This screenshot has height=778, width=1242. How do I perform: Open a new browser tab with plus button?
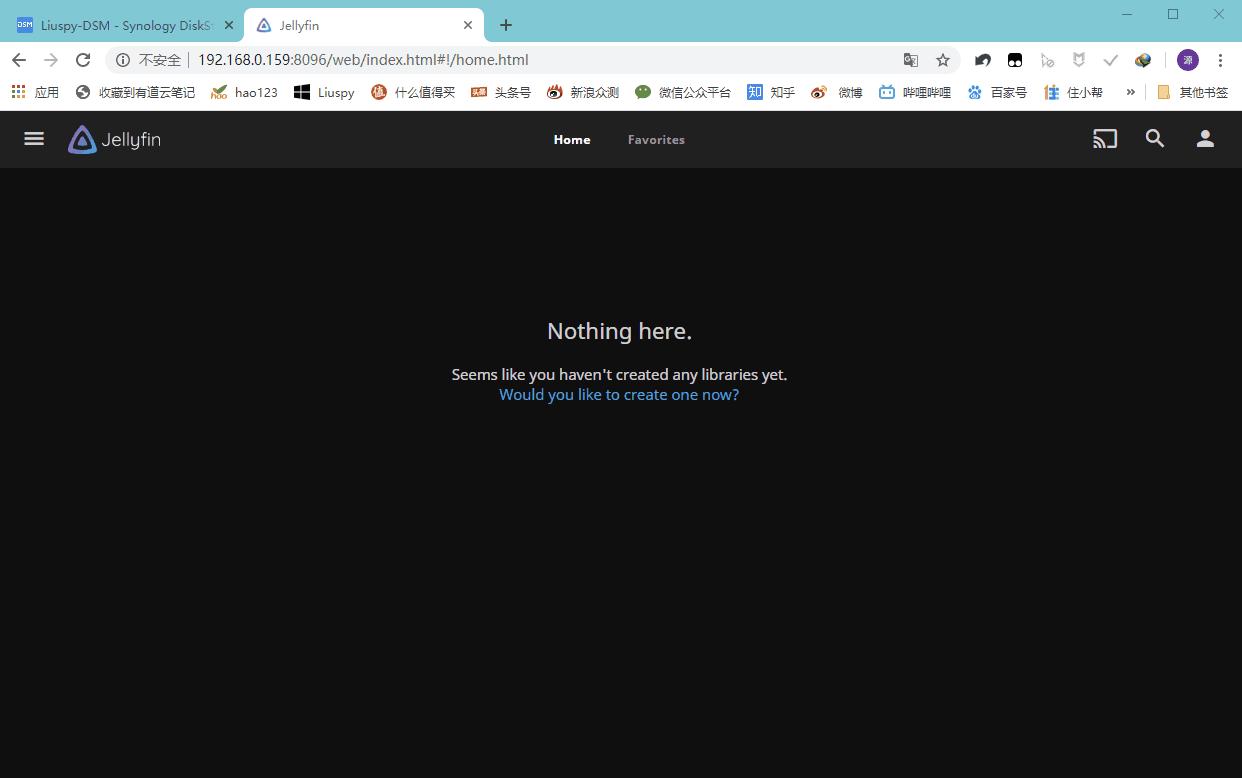click(x=506, y=25)
